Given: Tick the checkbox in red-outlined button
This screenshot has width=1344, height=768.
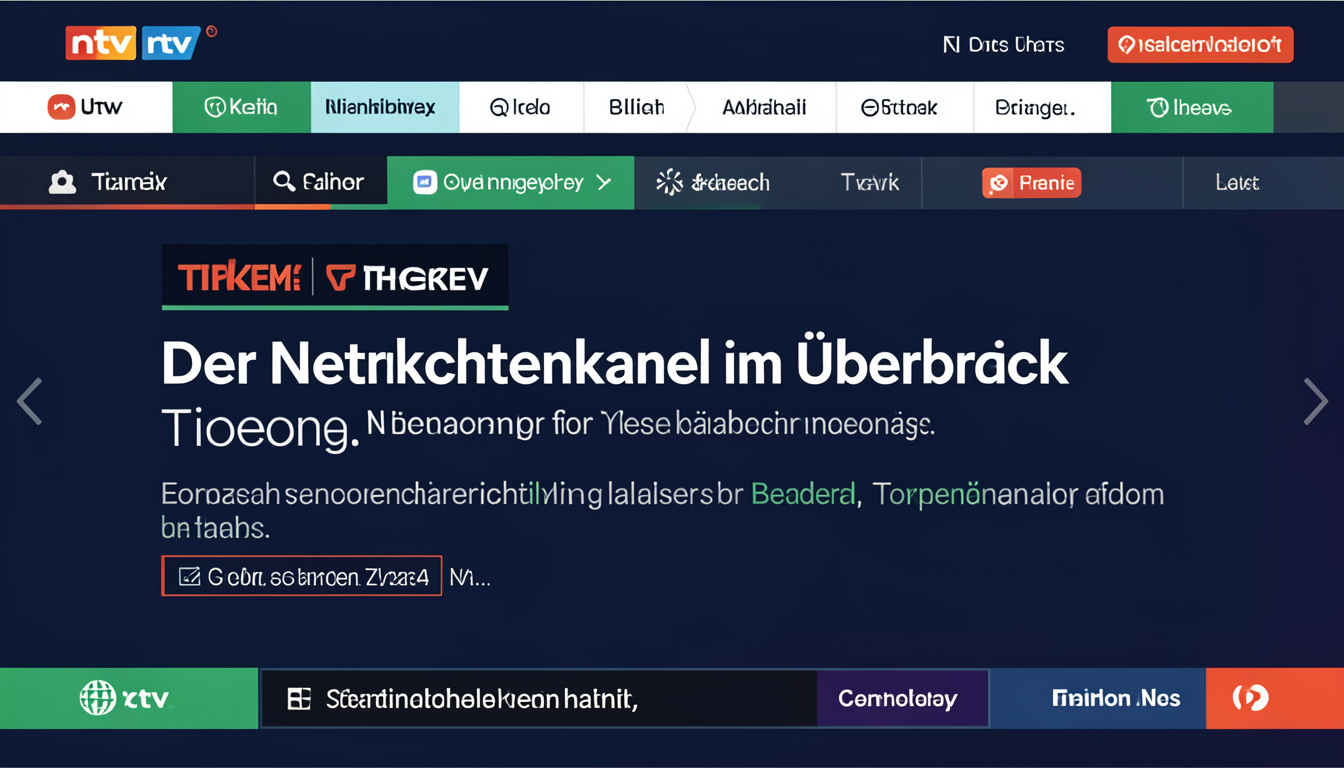Looking at the screenshot, I should 189,576.
